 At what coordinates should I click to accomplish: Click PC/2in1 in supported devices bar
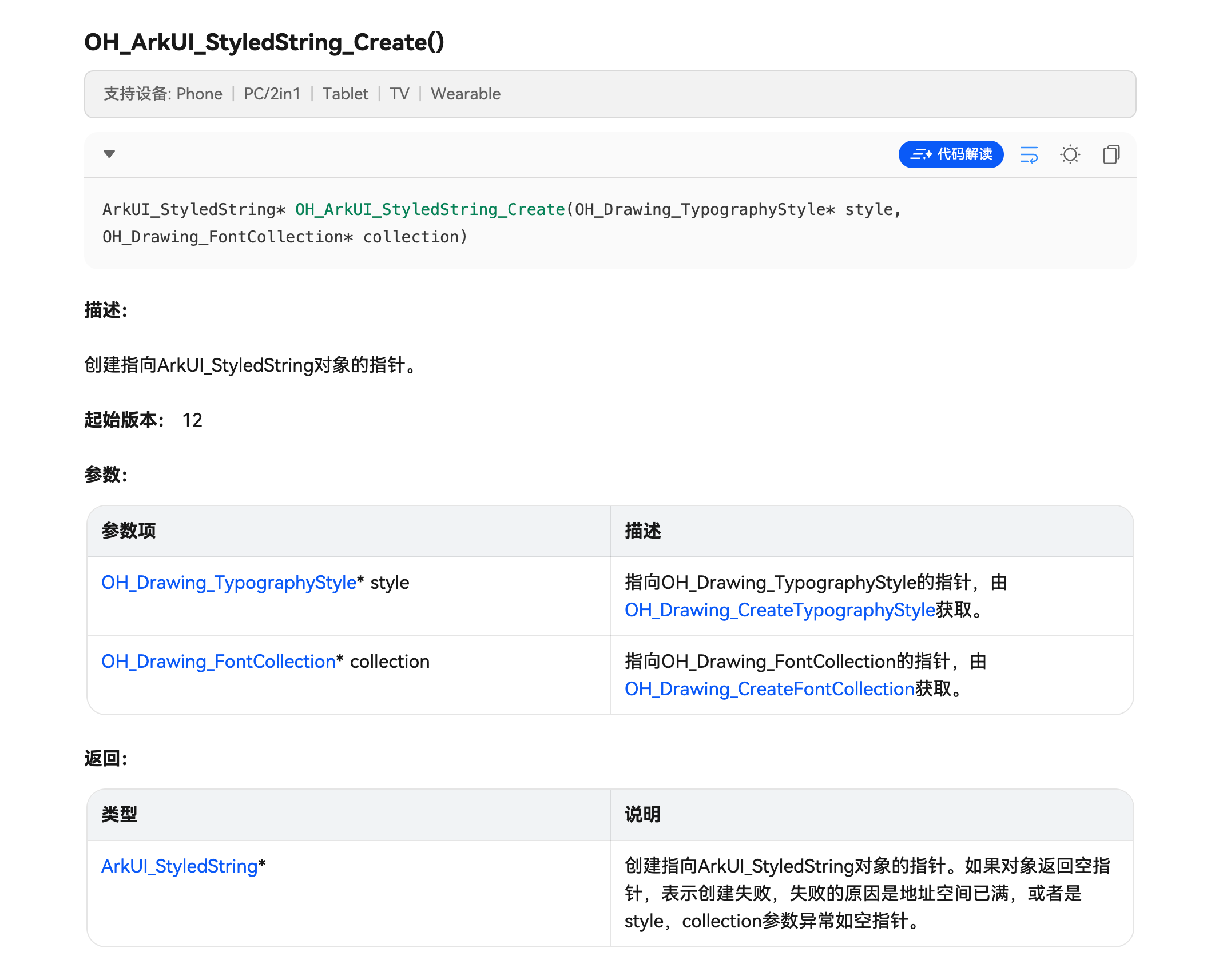point(272,94)
